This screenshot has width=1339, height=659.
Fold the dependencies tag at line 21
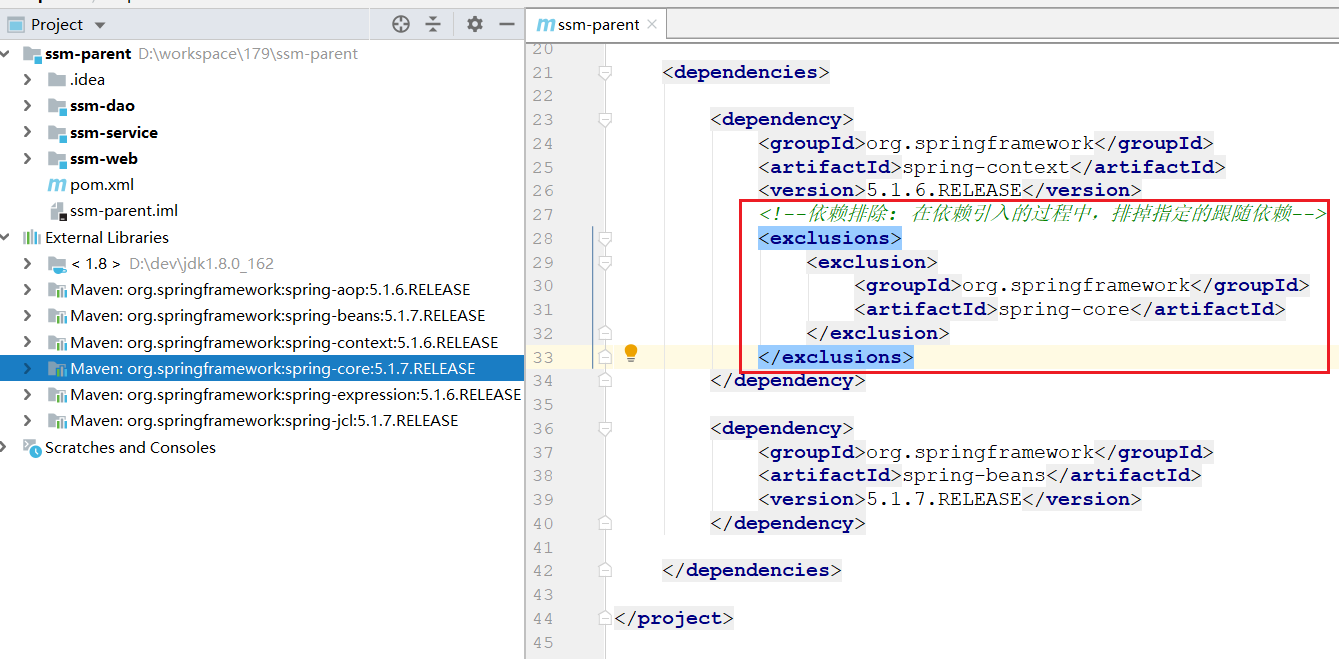[604, 72]
